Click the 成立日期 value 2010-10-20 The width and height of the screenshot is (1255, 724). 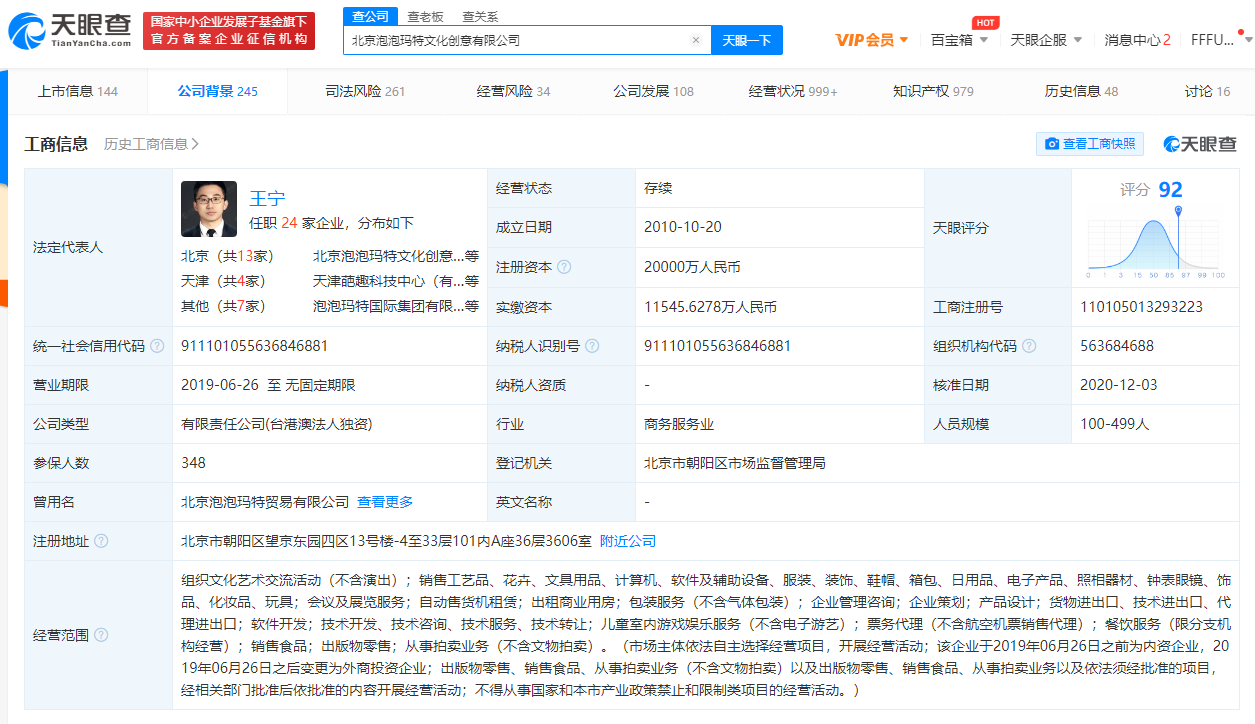point(683,227)
